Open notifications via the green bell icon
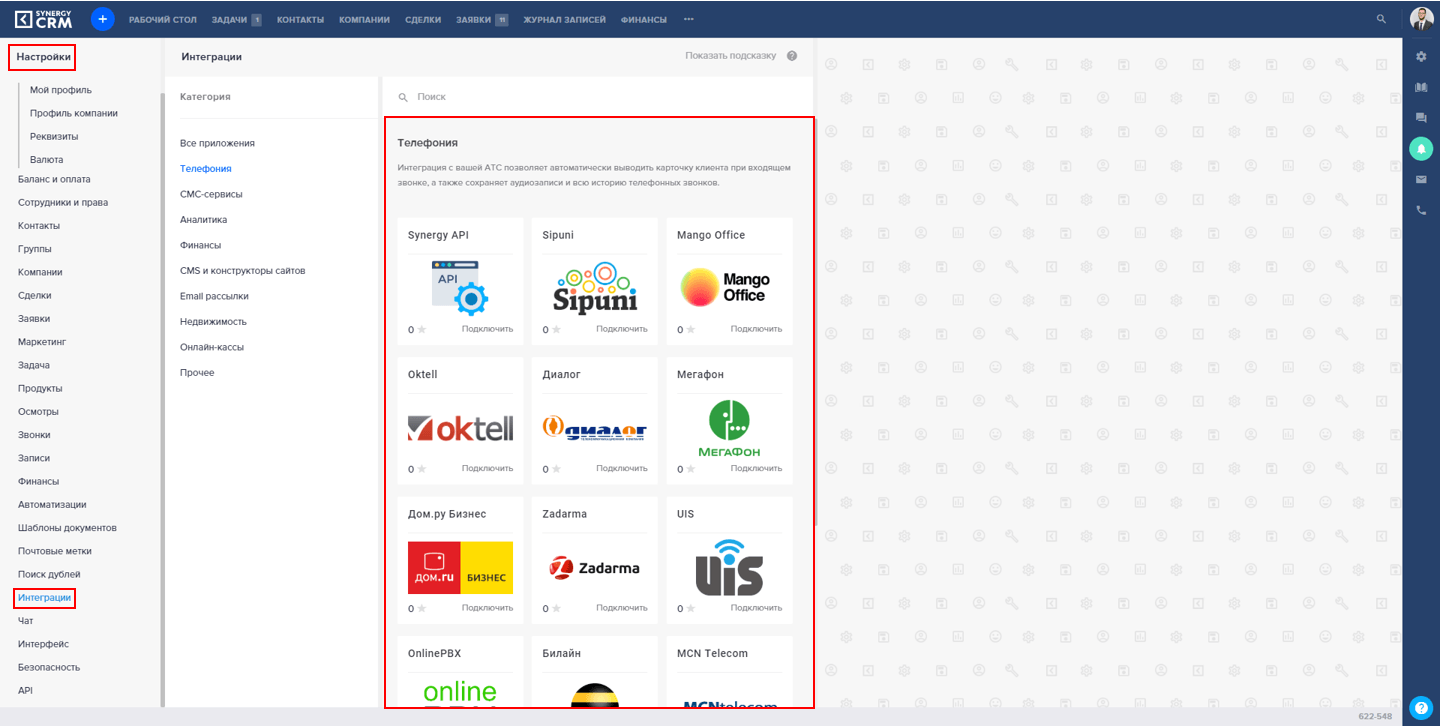The image size is (1440, 728). [1421, 148]
